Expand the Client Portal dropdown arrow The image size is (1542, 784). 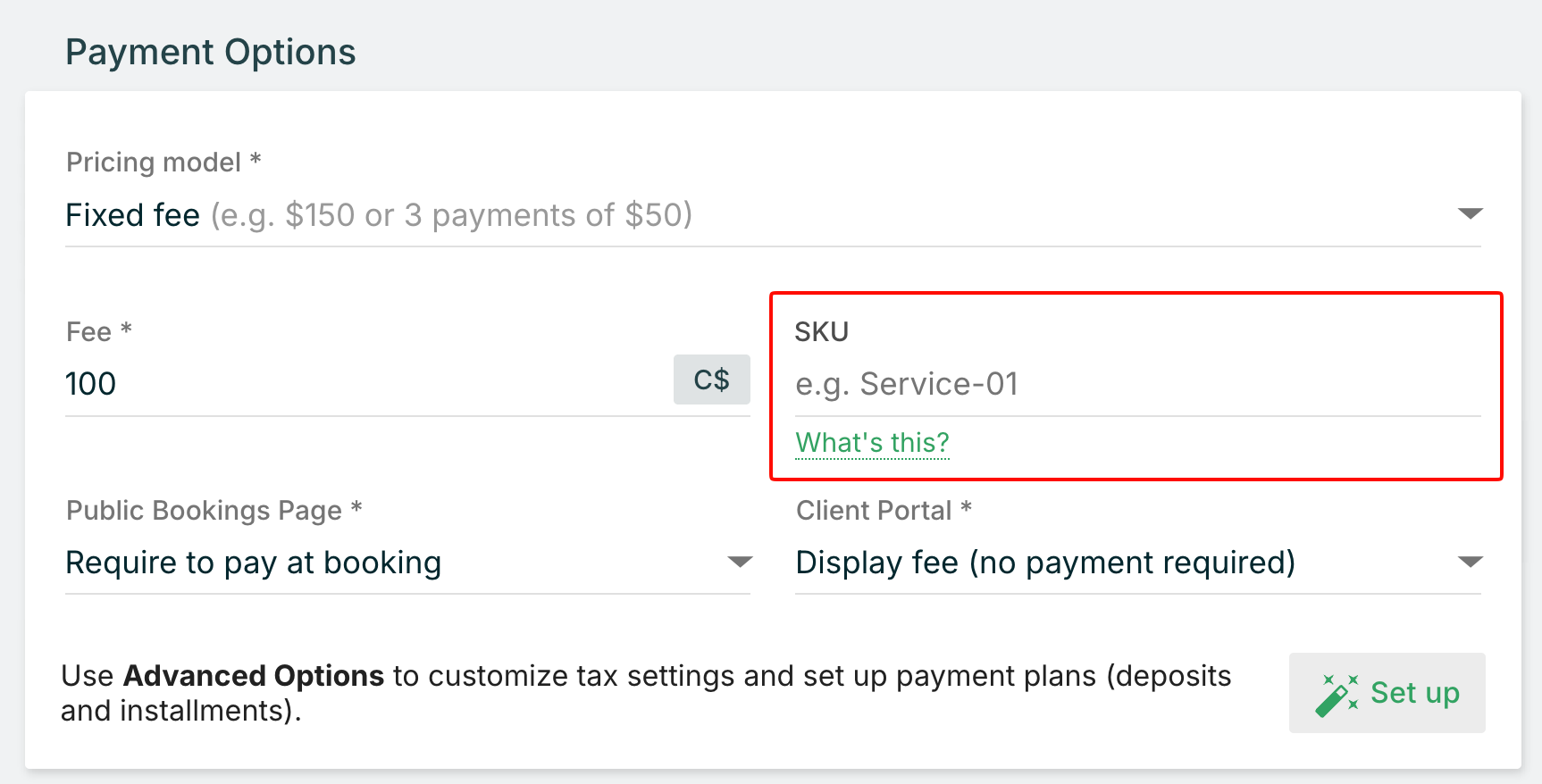point(1470,562)
